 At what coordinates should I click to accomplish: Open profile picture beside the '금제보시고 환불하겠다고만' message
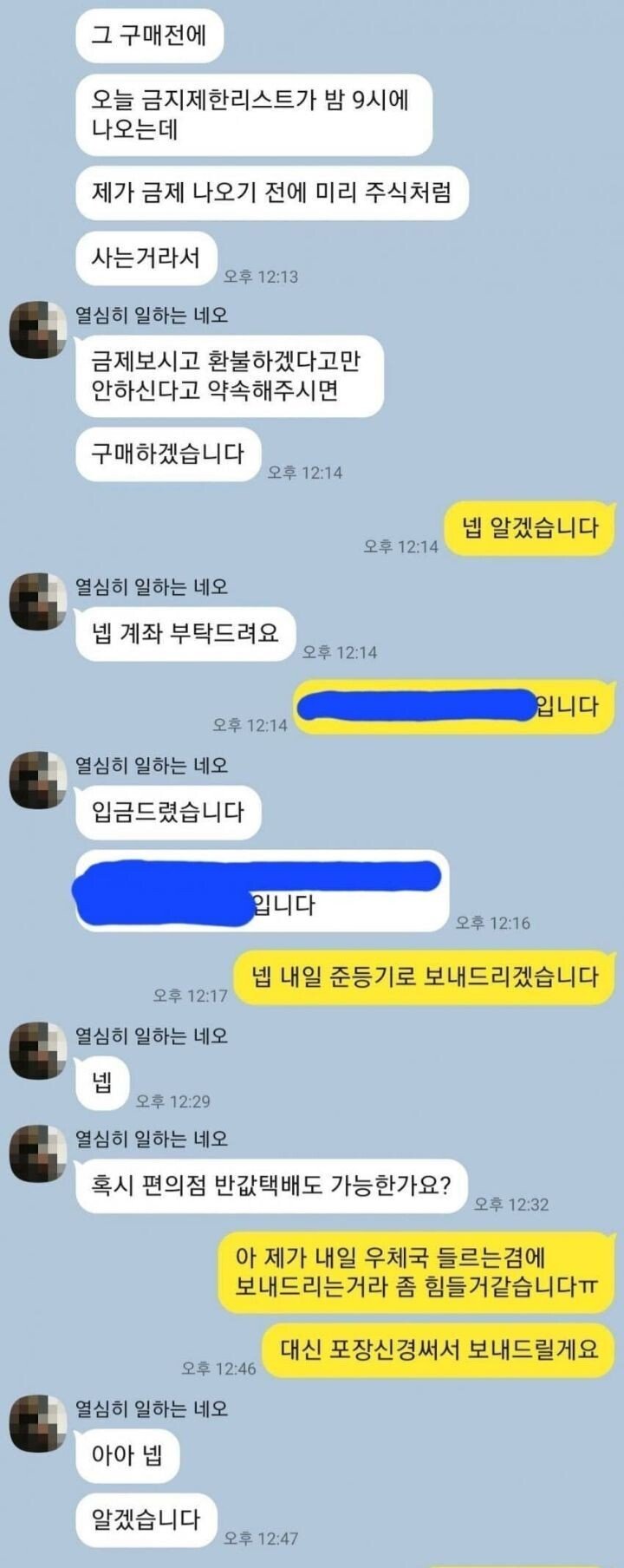coord(38,330)
